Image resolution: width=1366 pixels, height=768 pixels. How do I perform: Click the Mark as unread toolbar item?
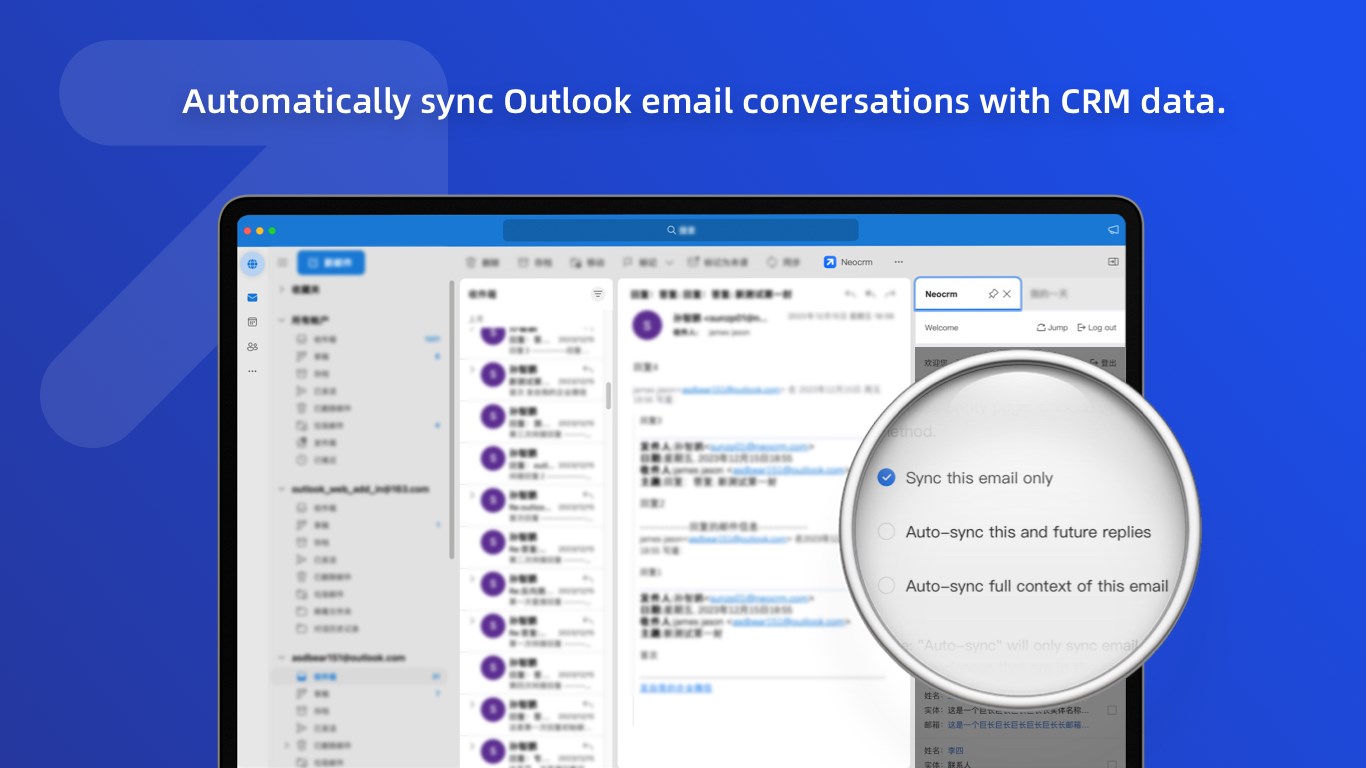718,262
